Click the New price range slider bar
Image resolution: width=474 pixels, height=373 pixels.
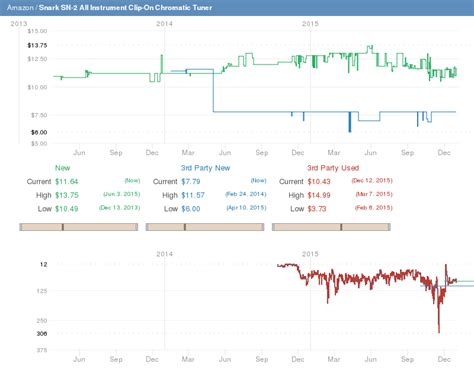point(79,227)
